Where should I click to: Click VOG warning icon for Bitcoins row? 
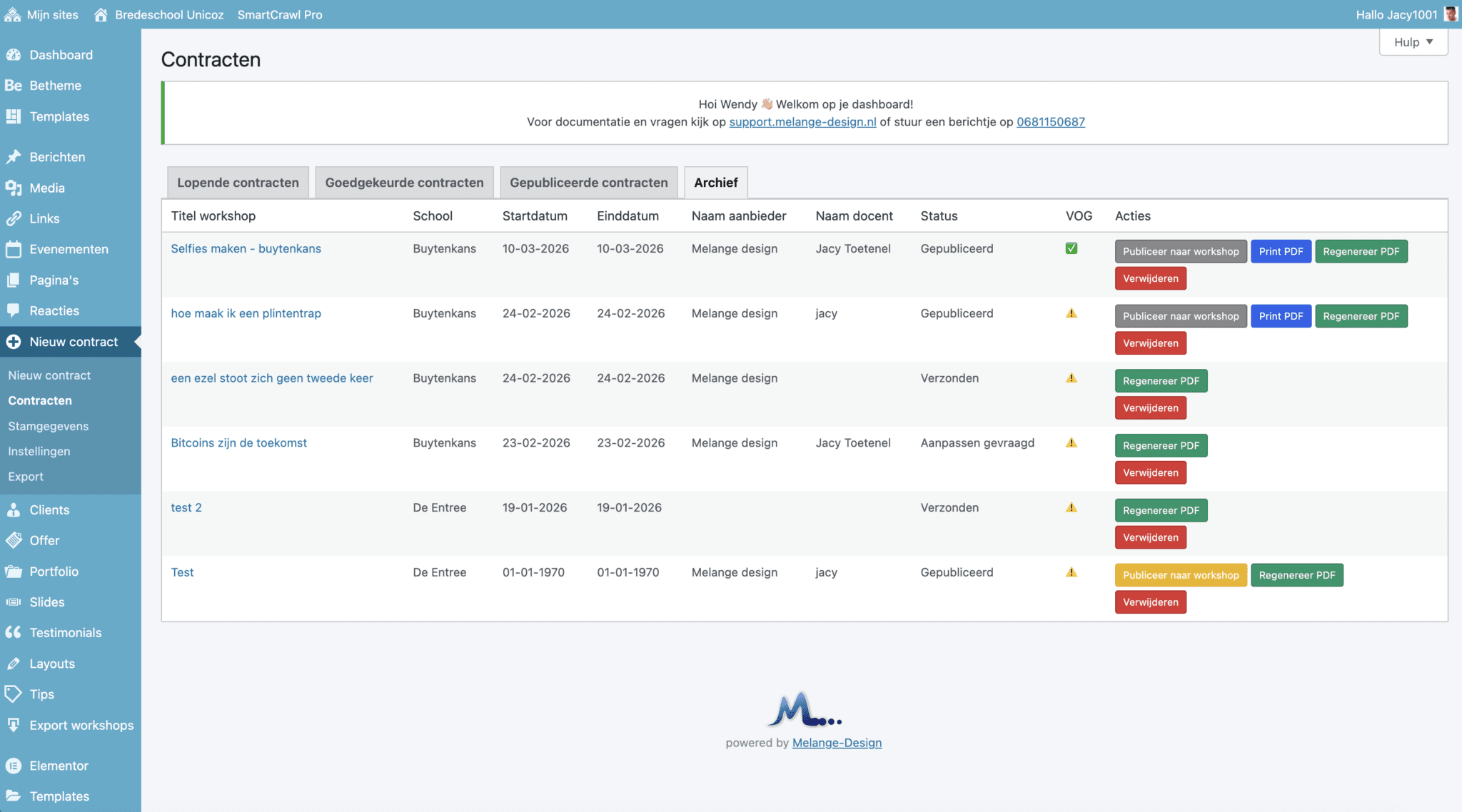(1071, 442)
